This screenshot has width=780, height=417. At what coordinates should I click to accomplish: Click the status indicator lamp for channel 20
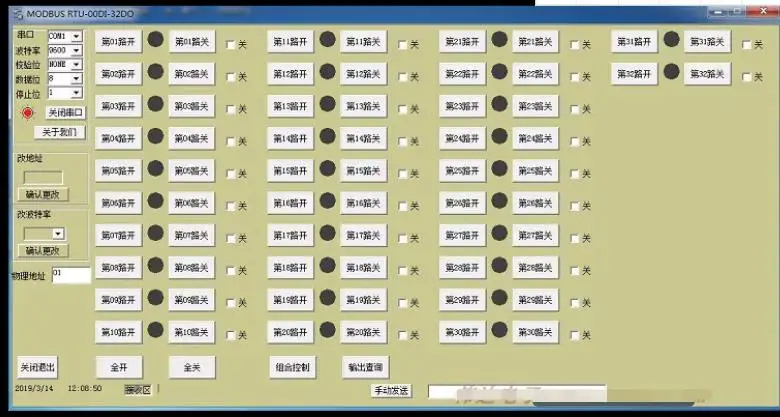coord(327,329)
